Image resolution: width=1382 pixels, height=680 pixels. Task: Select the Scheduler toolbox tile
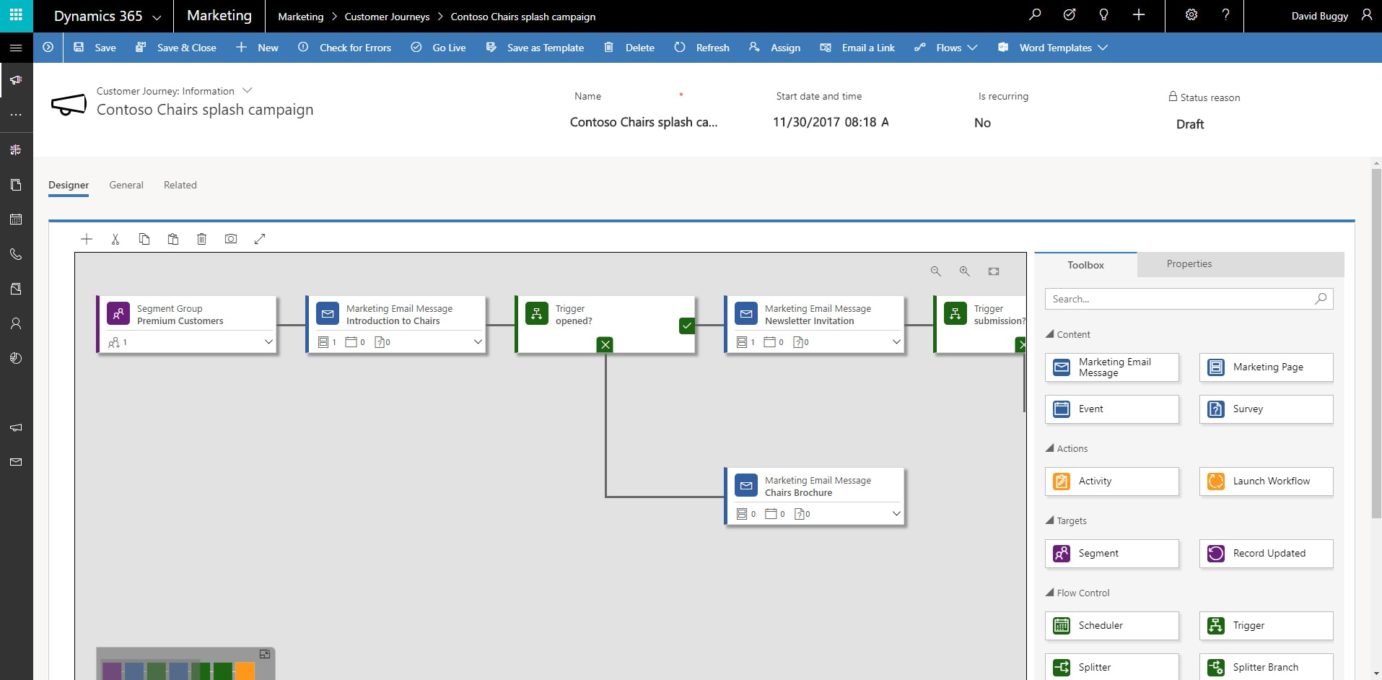tap(1112, 625)
